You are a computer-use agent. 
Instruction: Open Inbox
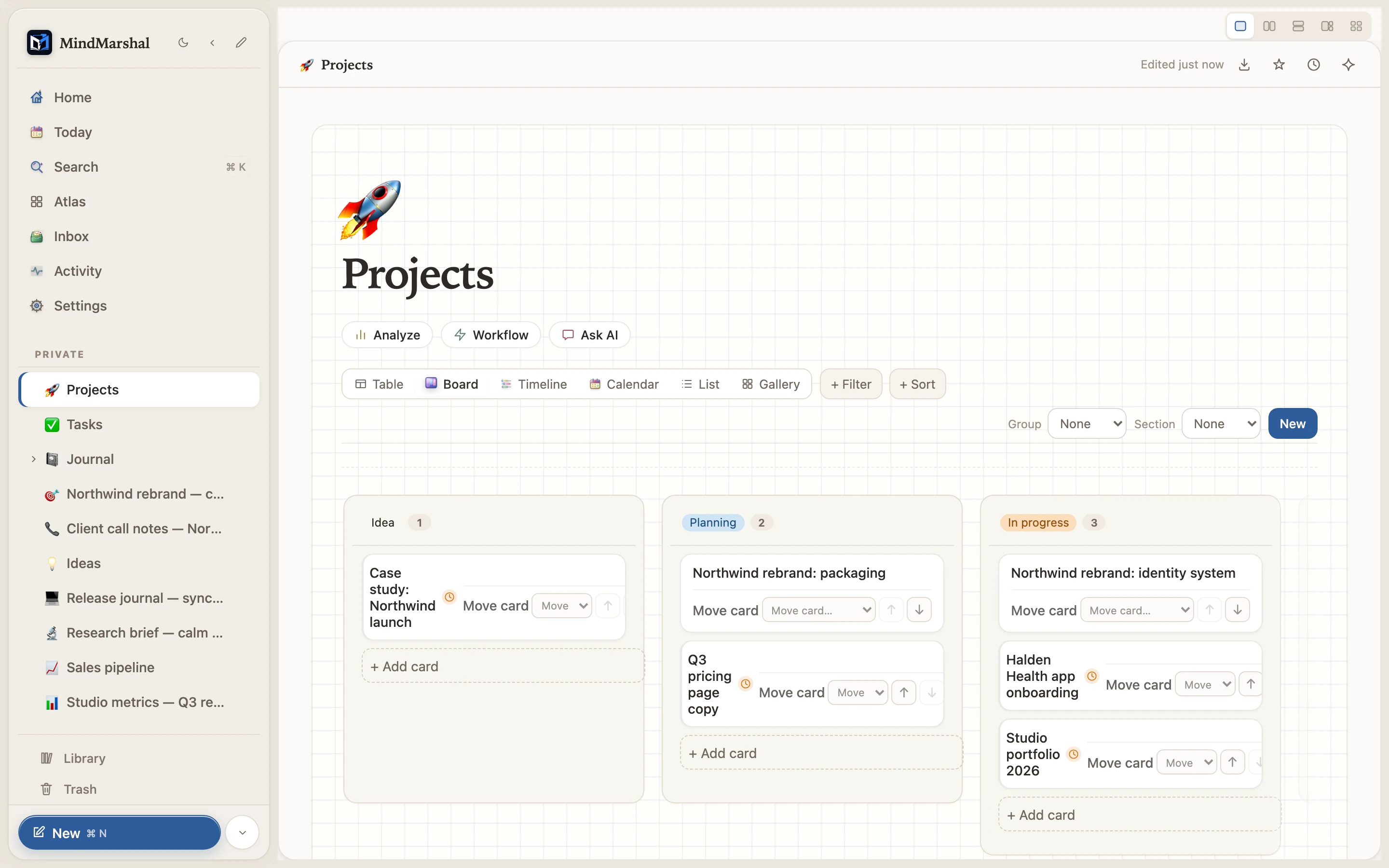(x=139, y=236)
